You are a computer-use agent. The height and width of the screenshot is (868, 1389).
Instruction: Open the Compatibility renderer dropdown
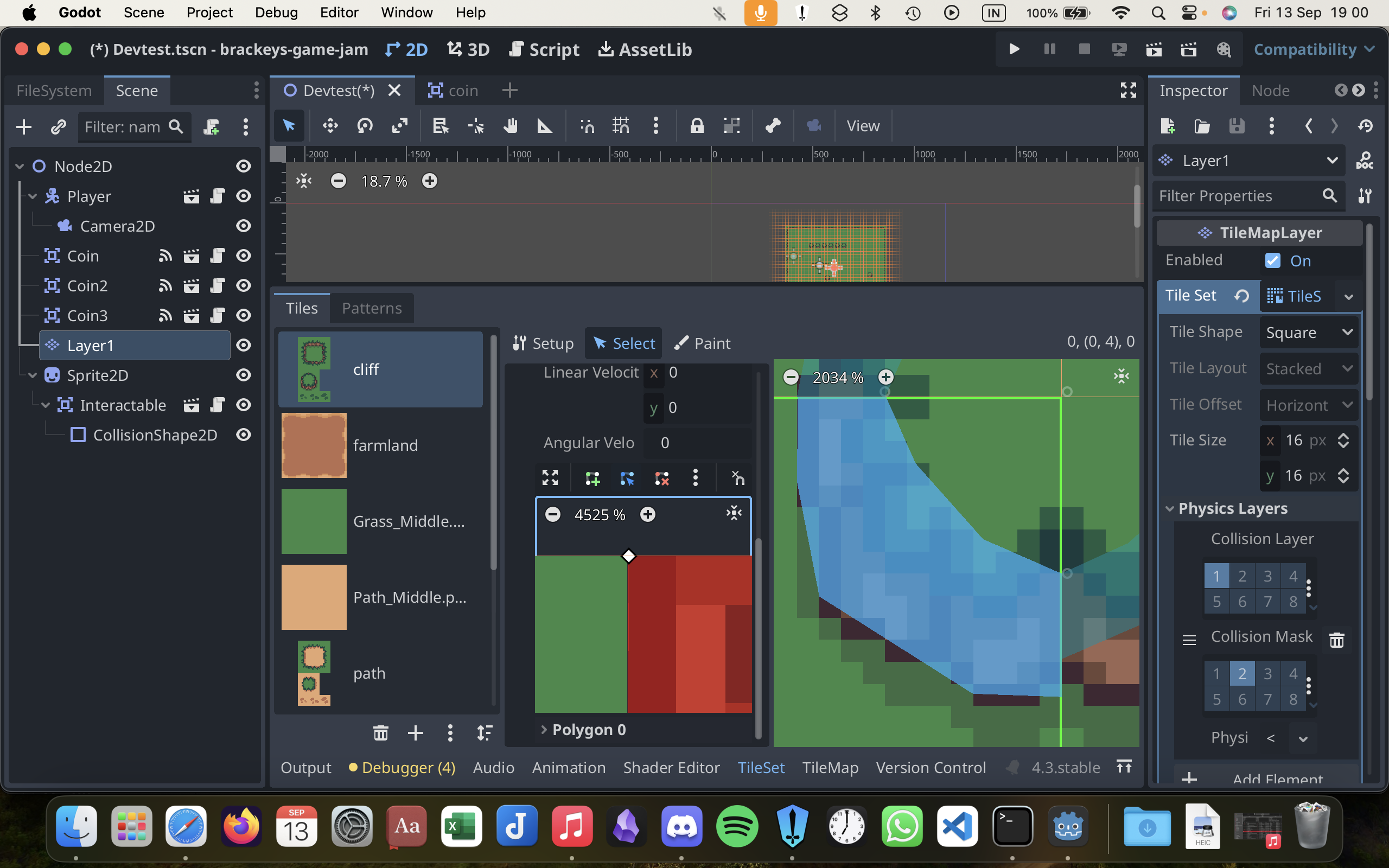coord(1314,49)
